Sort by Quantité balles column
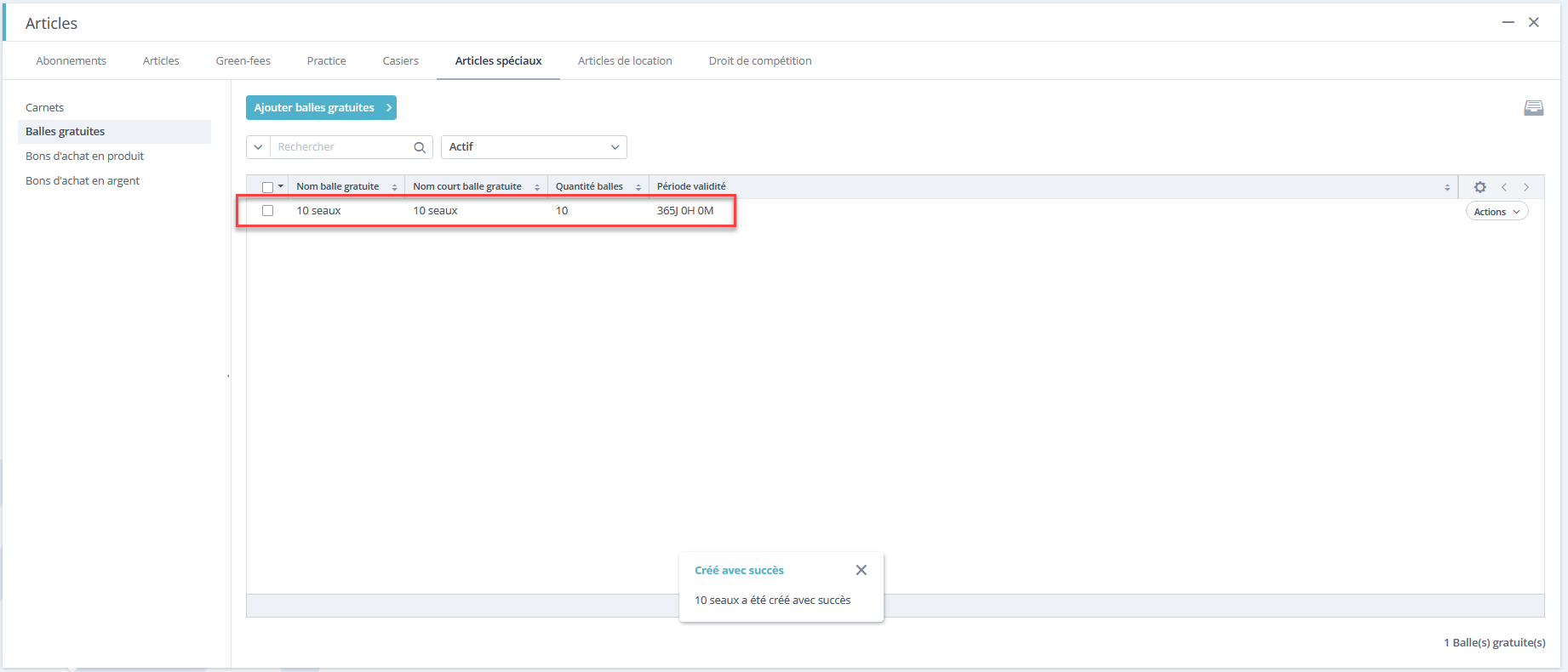Image resolution: width=1568 pixels, height=672 pixels. pyautogui.click(x=638, y=187)
